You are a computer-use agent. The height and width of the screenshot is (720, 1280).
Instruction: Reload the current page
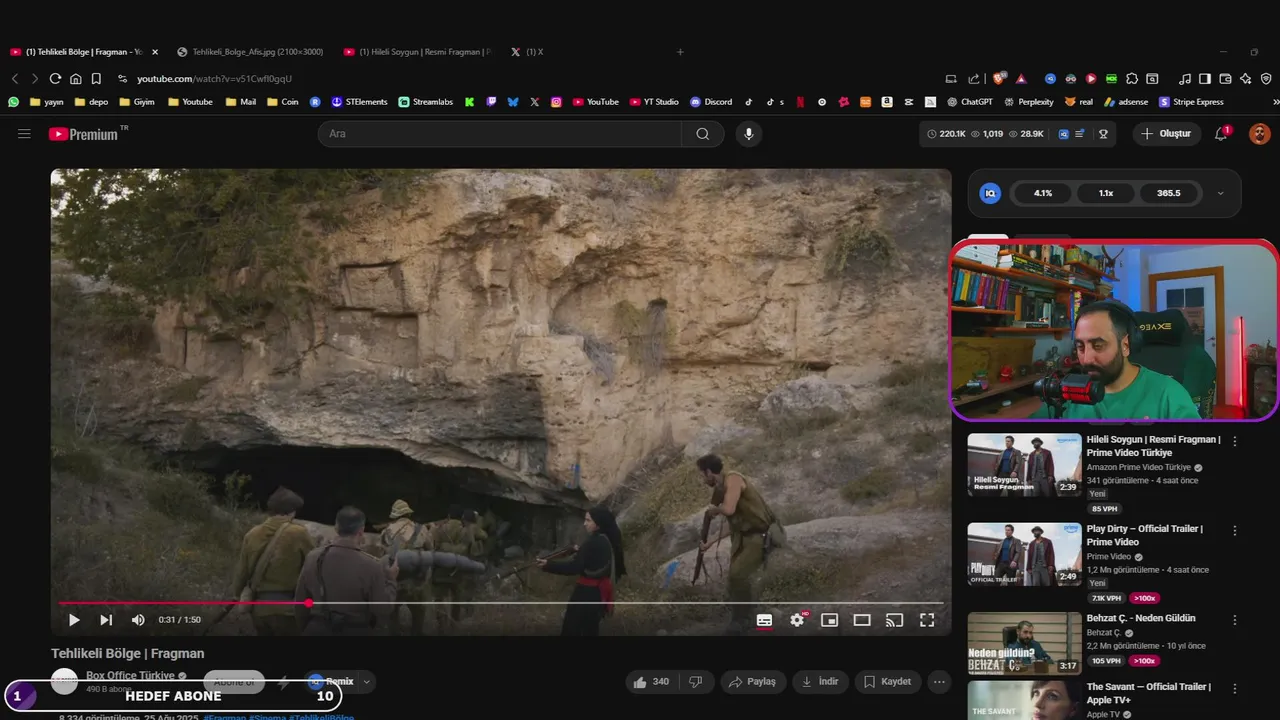55,78
